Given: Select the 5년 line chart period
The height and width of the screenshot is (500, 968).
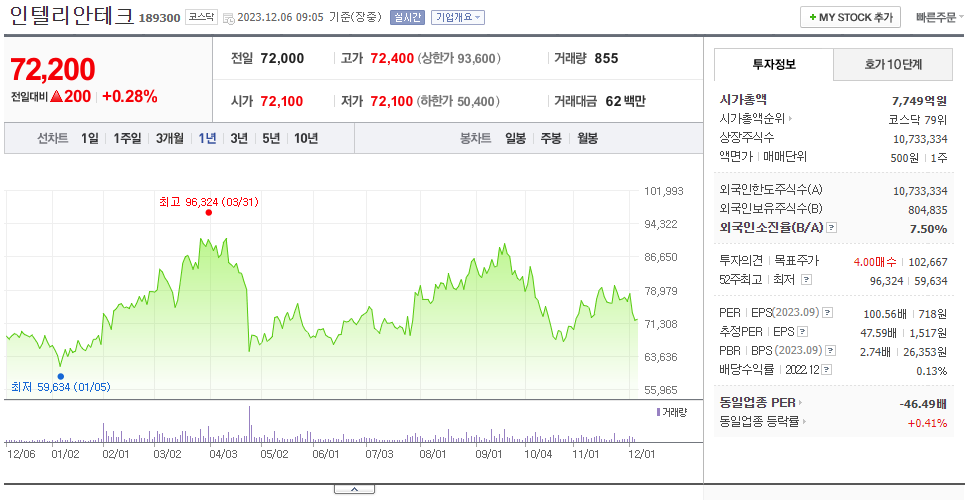Looking at the screenshot, I should pos(271,138).
